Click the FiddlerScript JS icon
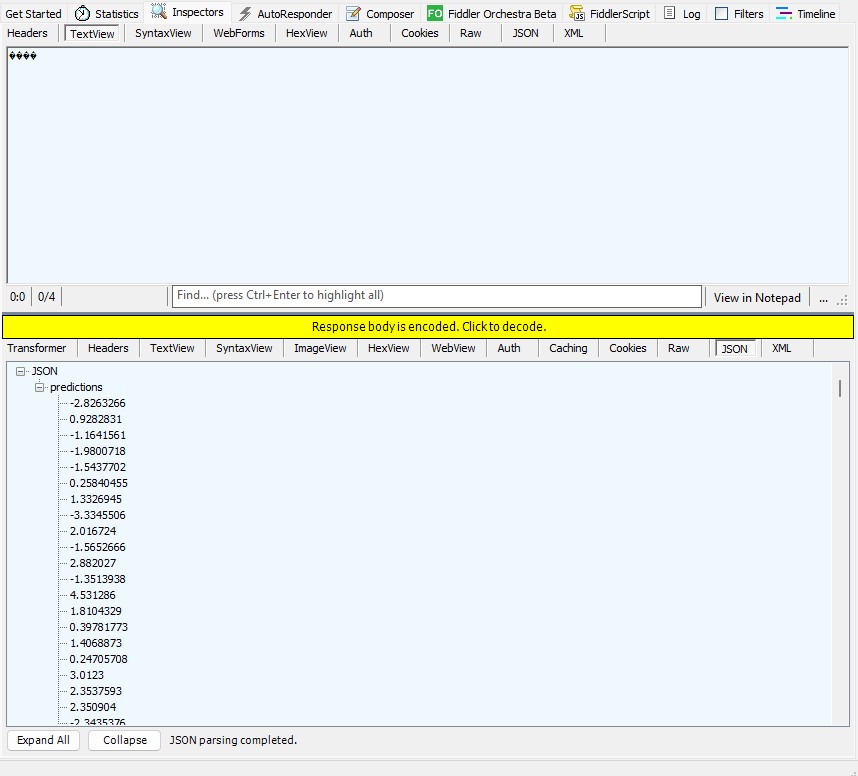The height and width of the screenshot is (776, 858). [x=577, y=14]
